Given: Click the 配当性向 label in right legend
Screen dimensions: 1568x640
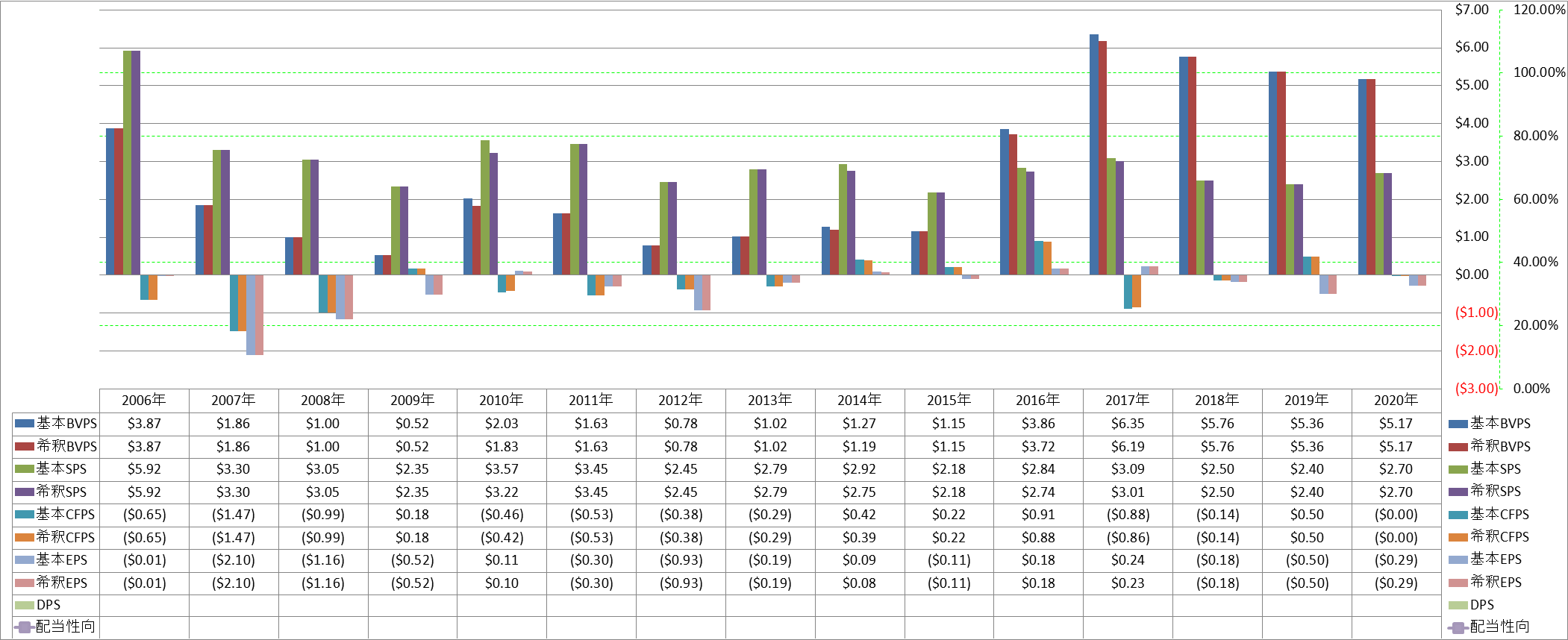Looking at the screenshot, I should tap(1500, 627).
